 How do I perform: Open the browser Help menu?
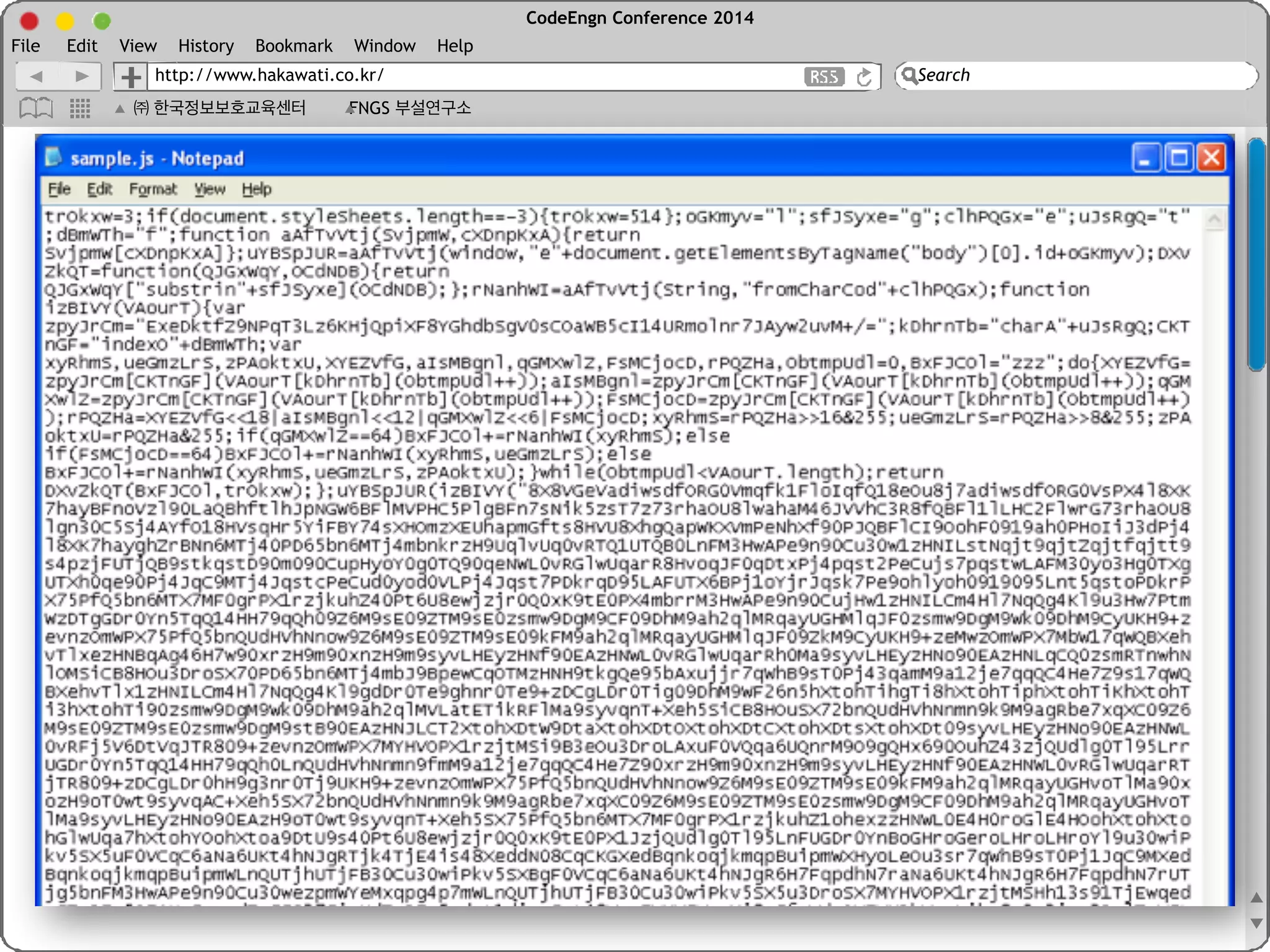[x=455, y=46]
